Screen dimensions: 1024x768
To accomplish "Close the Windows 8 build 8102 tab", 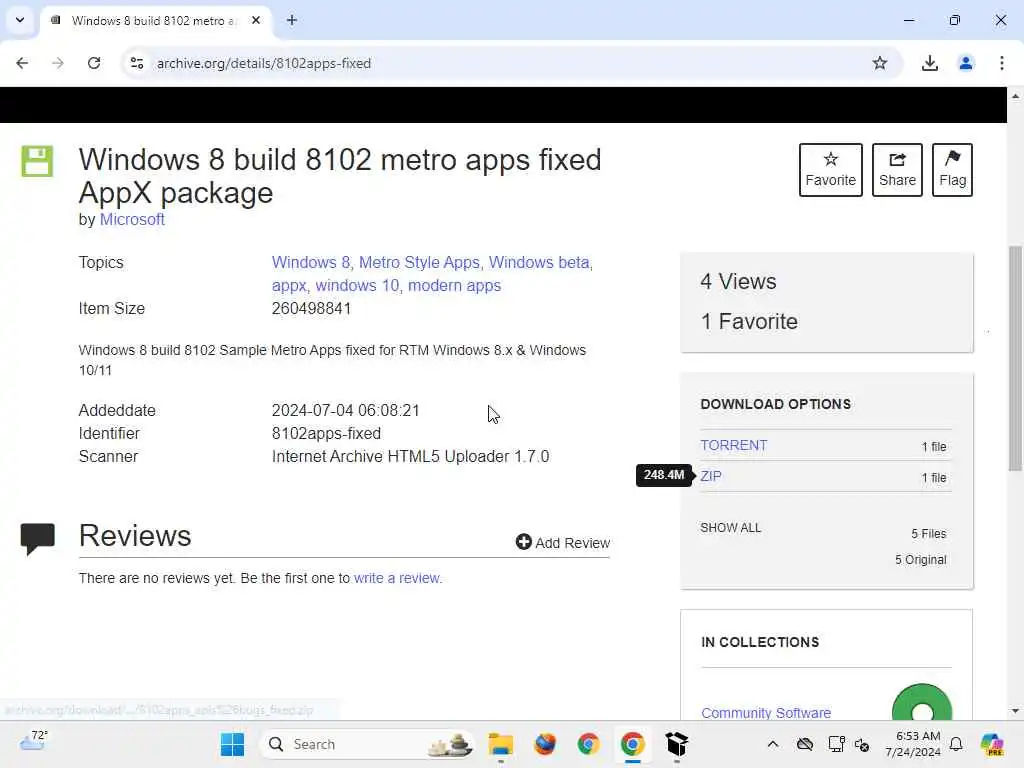I will pos(256,20).
